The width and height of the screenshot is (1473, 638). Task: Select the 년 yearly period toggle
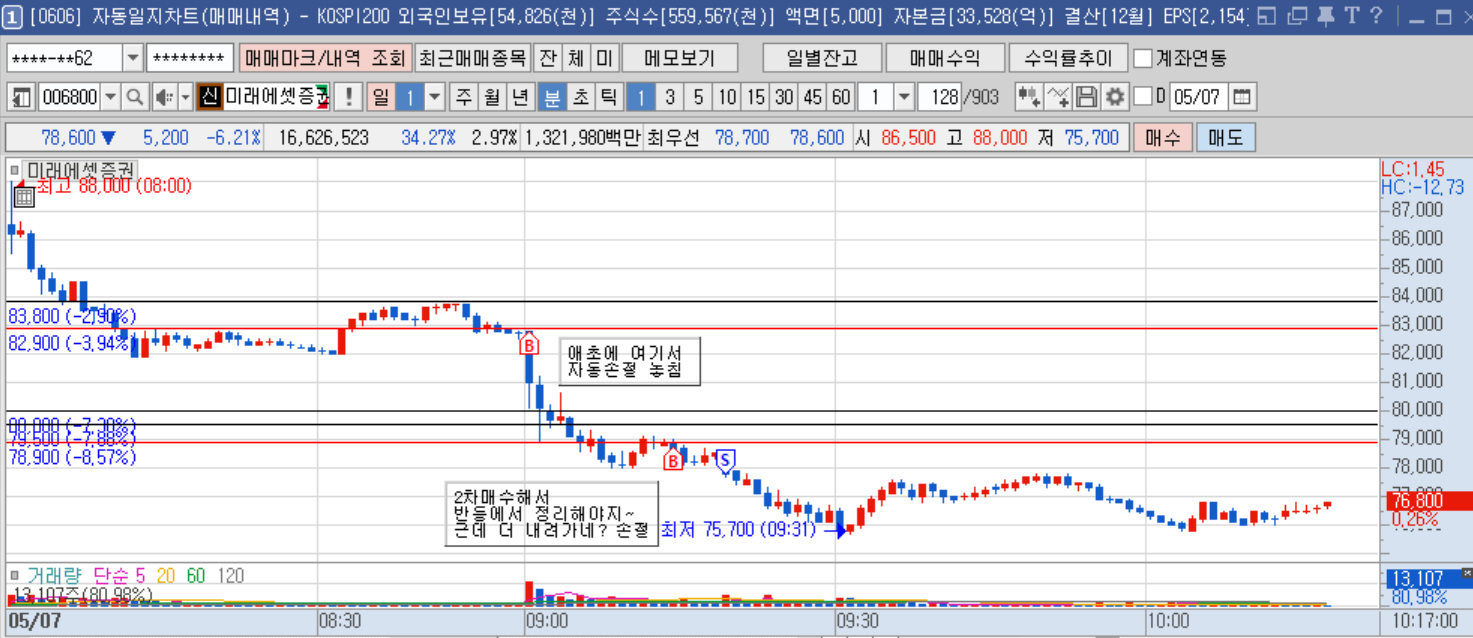tap(520, 97)
